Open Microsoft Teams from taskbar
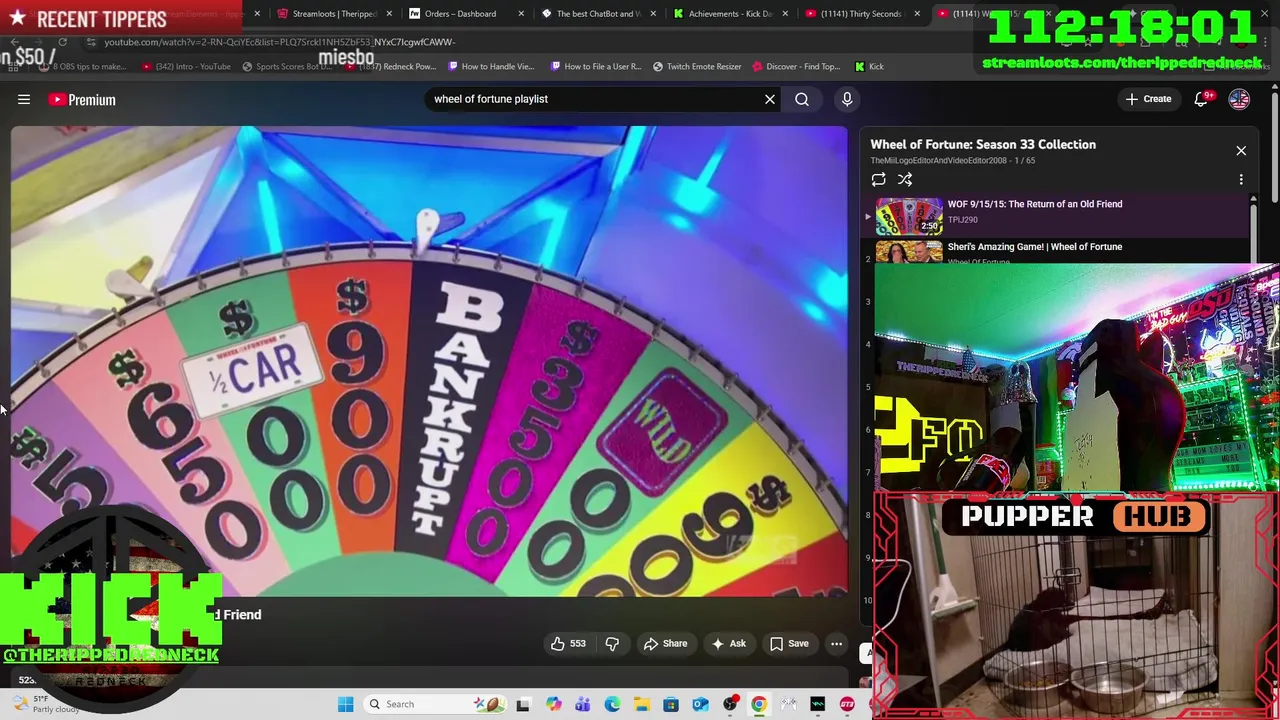 [583, 704]
